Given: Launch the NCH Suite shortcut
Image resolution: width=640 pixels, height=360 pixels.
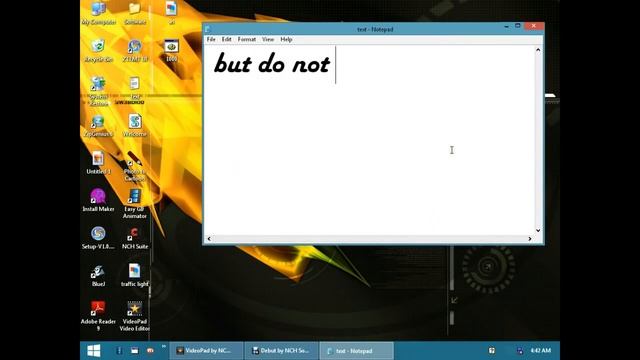Looking at the screenshot, I should point(135,238).
